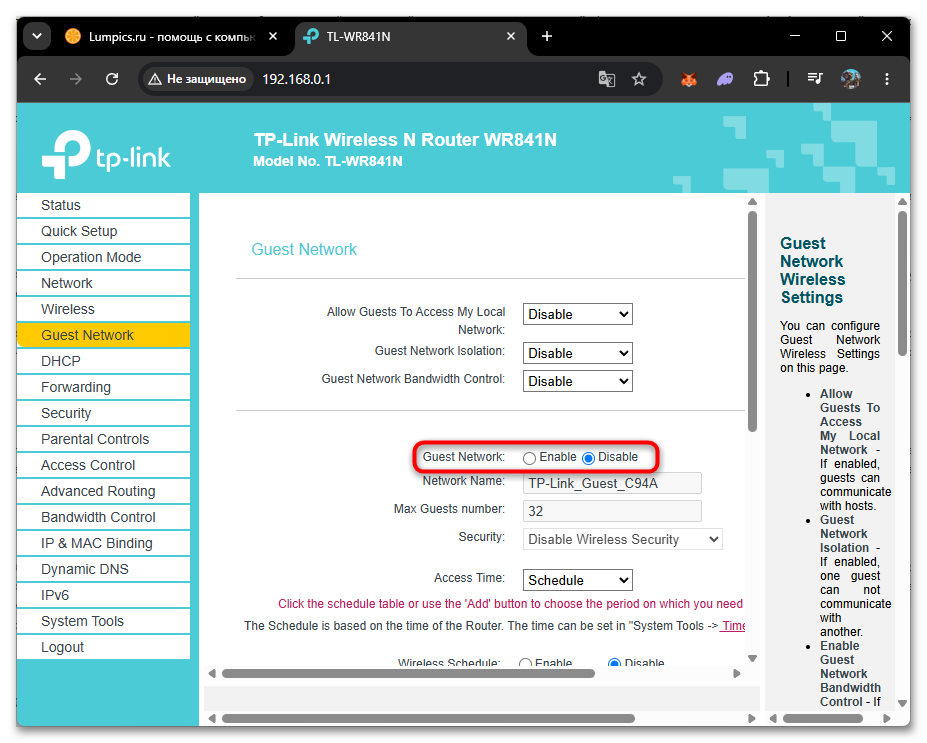This screenshot has height=743, width=927.
Task: Open the tab search dropdown arrow
Action: coord(37,36)
